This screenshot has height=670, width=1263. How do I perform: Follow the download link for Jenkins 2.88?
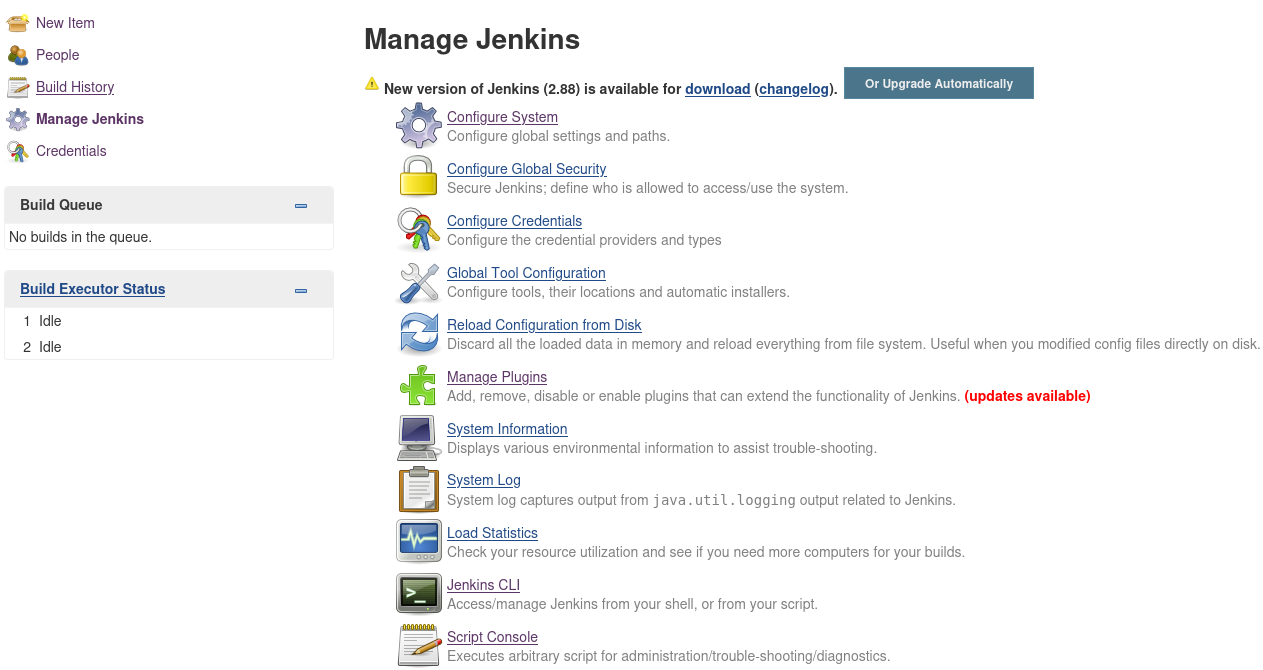[x=717, y=89]
